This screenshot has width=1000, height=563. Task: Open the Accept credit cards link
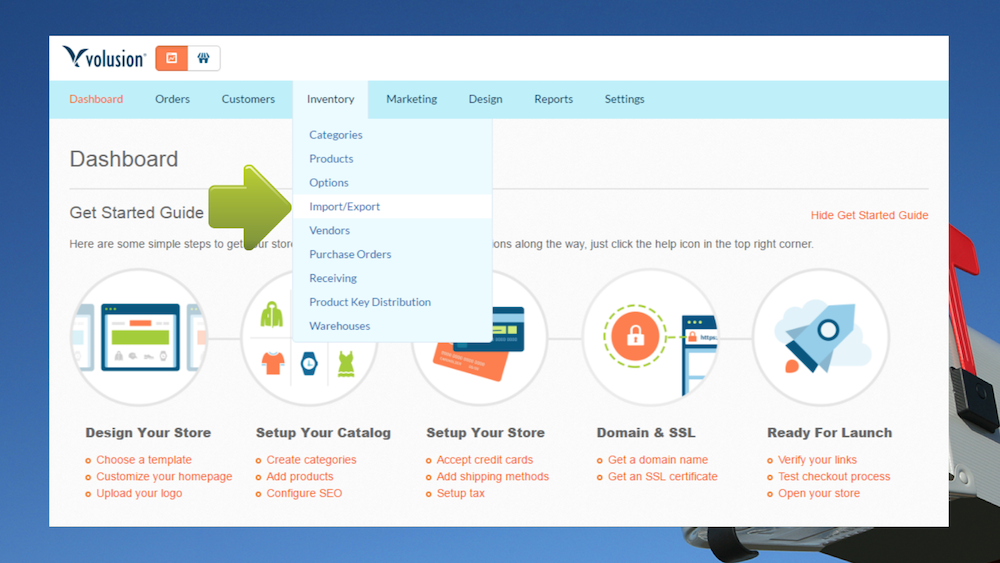point(484,460)
